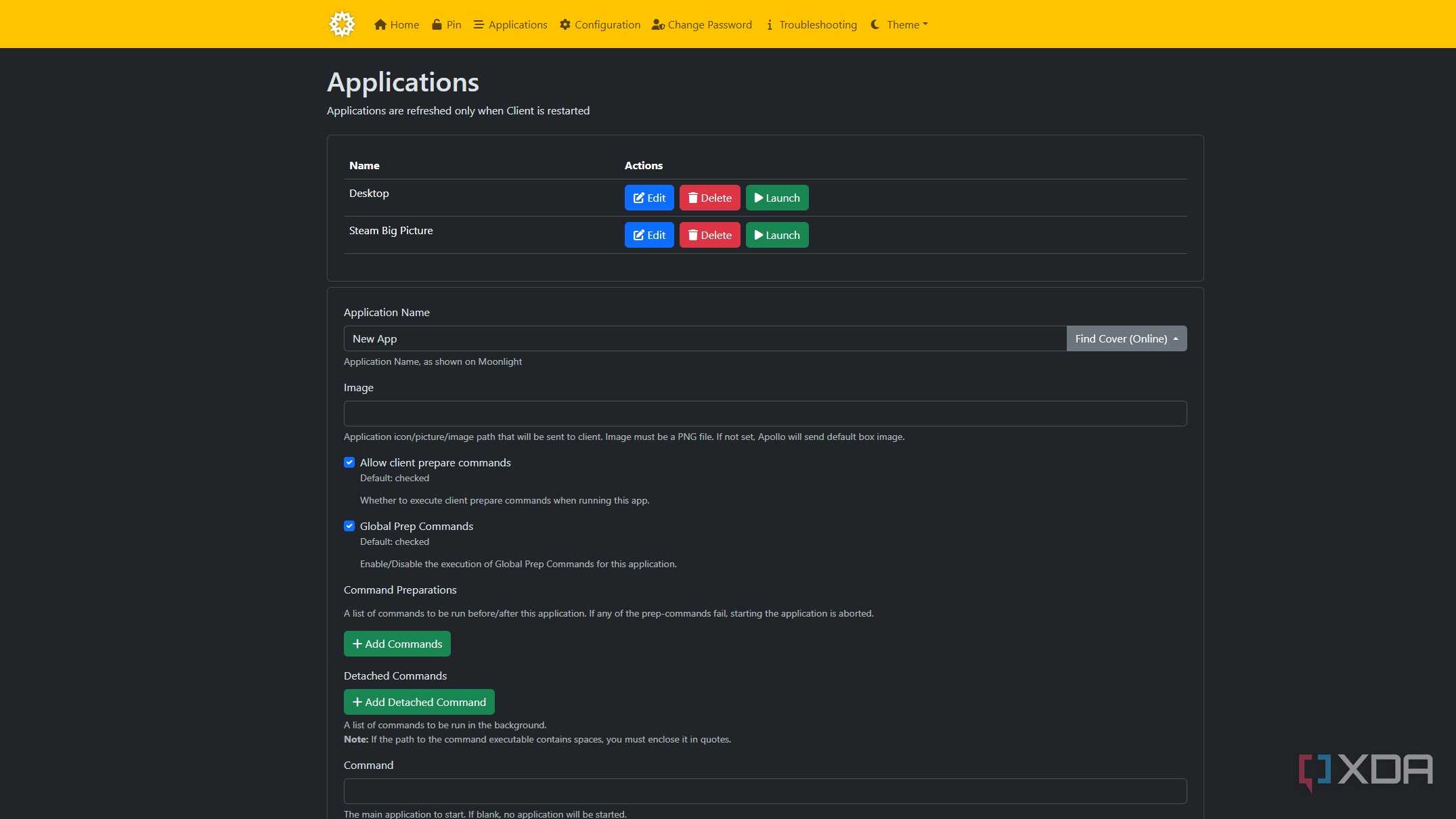Viewport: 1456px width, 819px height.
Task: Uncheck Allow client prepare commands
Action: (x=349, y=462)
